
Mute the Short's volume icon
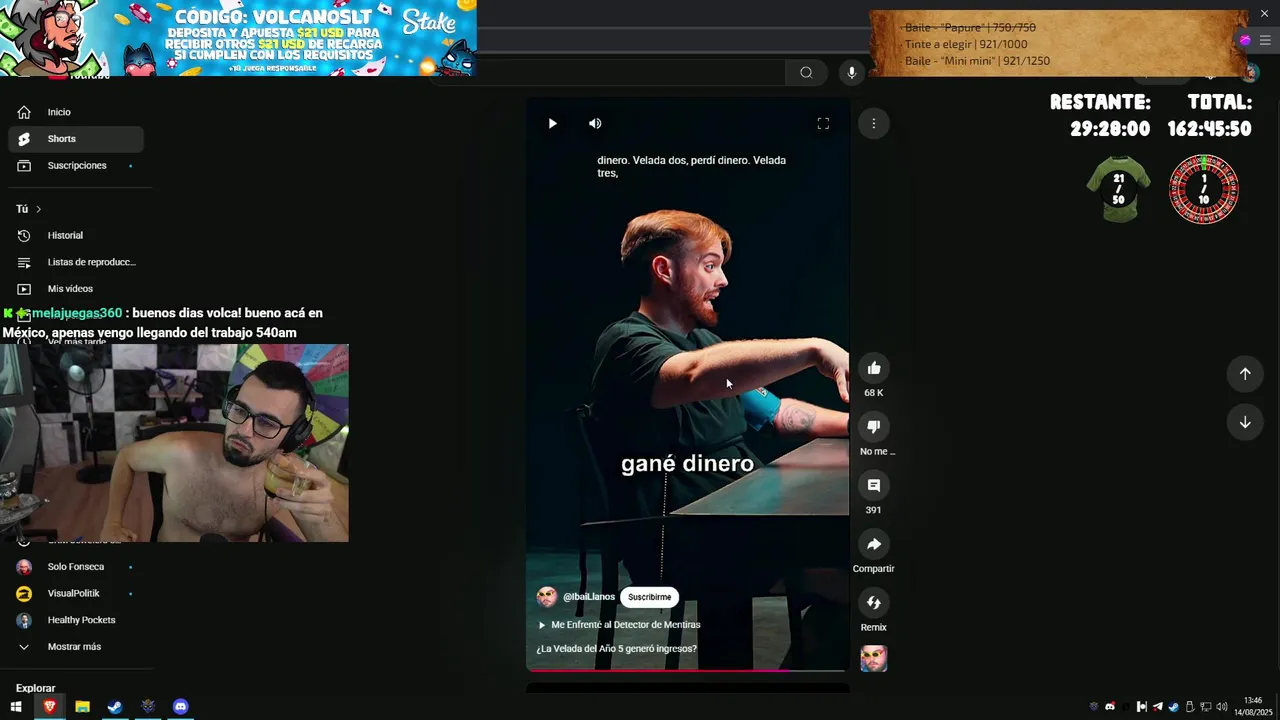click(595, 123)
